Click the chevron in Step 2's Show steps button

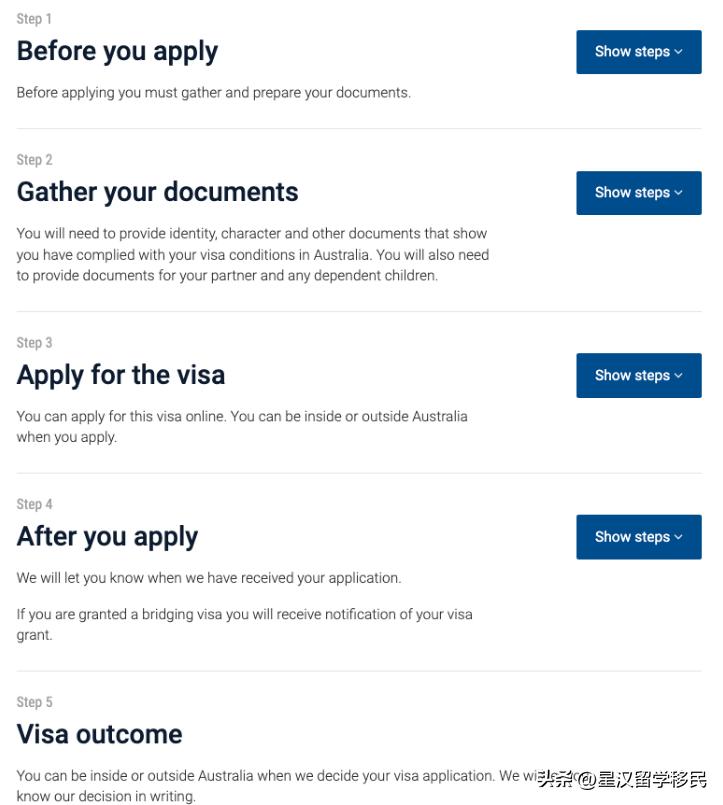click(679, 193)
